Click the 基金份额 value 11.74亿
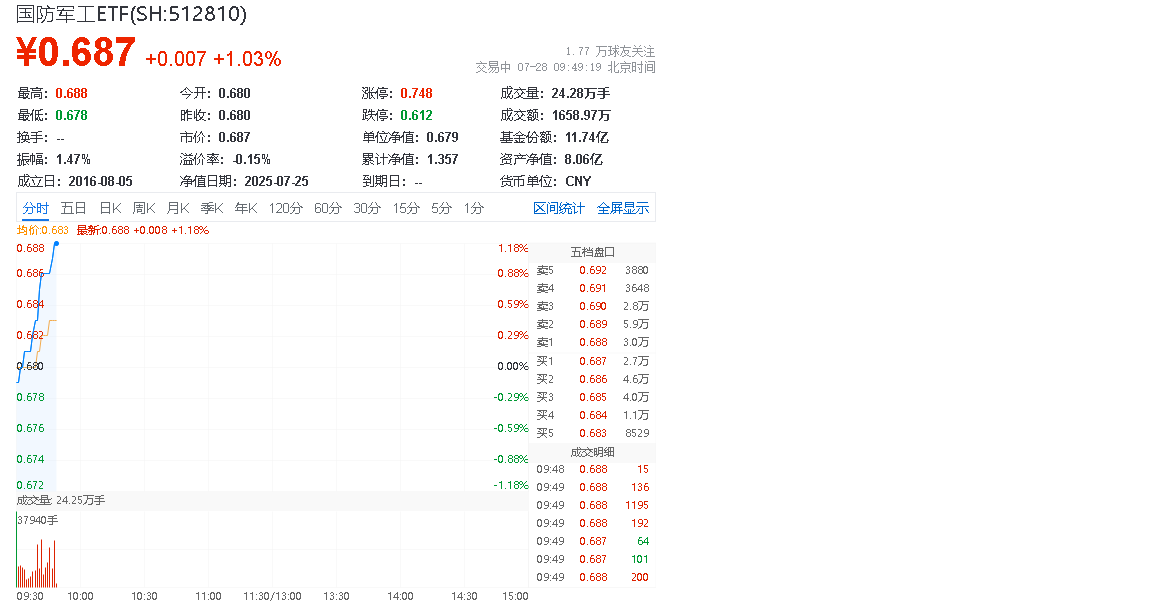Viewport: 1166px width, 615px height. click(587, 137)
